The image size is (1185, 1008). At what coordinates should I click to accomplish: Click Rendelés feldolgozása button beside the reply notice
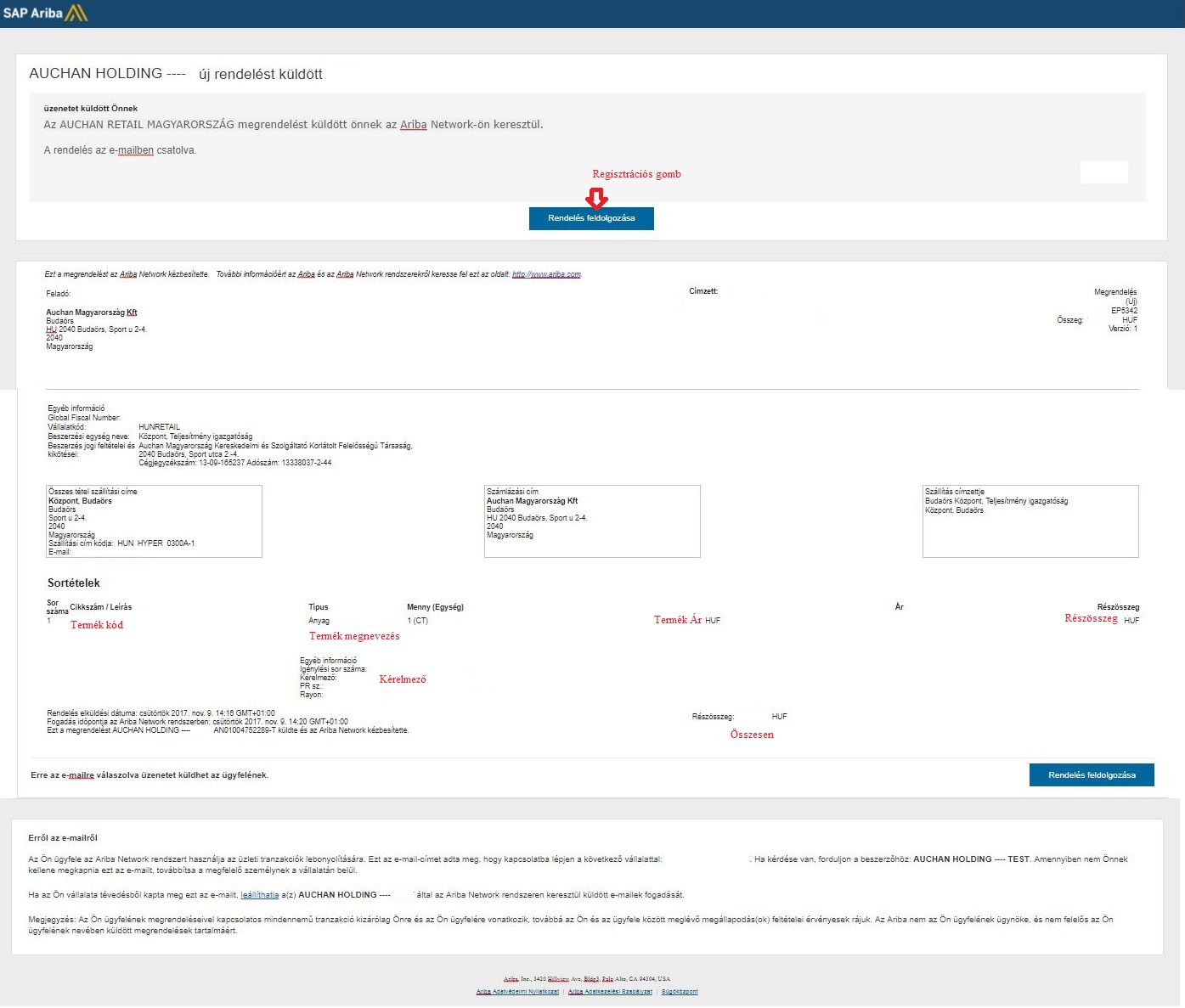point(1092,775)
